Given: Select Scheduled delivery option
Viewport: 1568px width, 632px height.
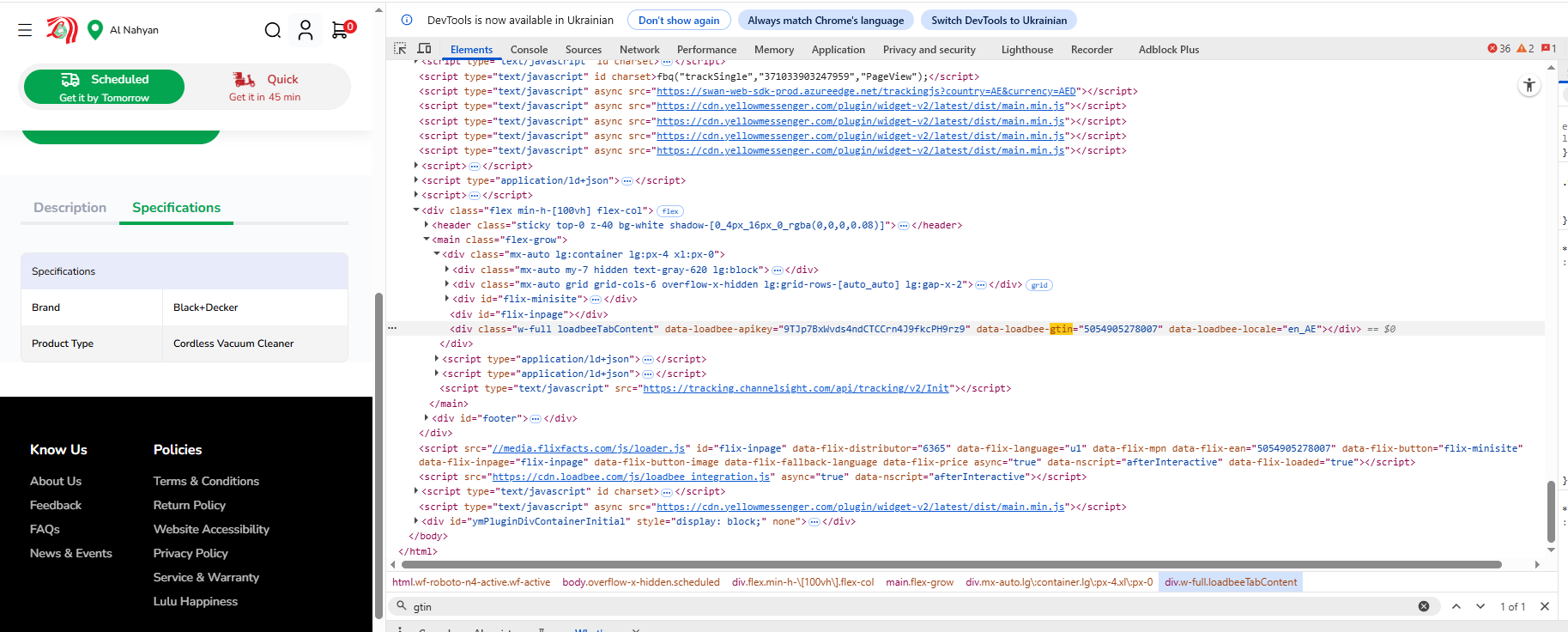Looking at the screenshot, I should click(104, 87).
